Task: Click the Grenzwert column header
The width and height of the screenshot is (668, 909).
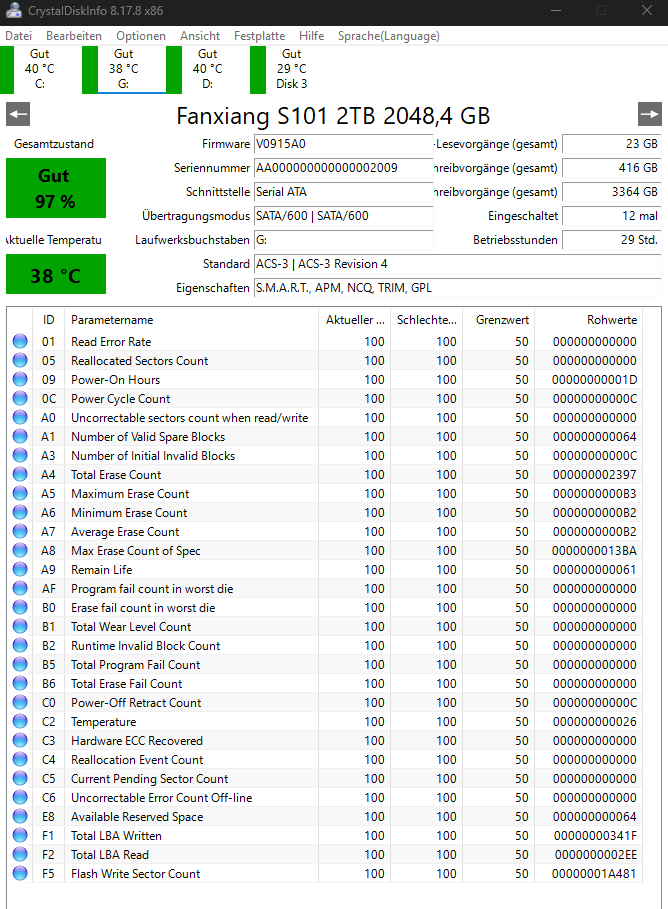Action: click(x=498, y=320)
